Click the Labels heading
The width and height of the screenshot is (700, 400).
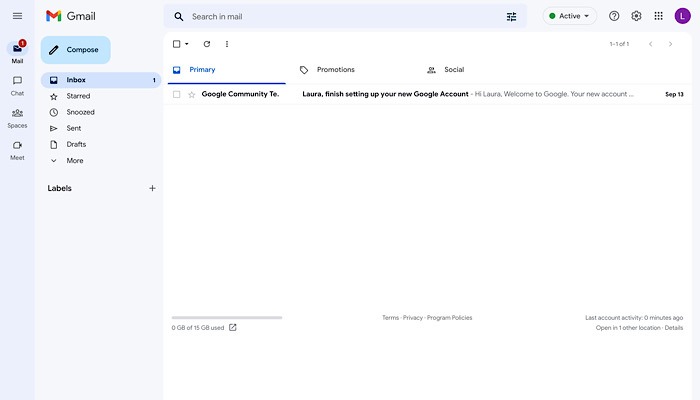pos(59,188)
